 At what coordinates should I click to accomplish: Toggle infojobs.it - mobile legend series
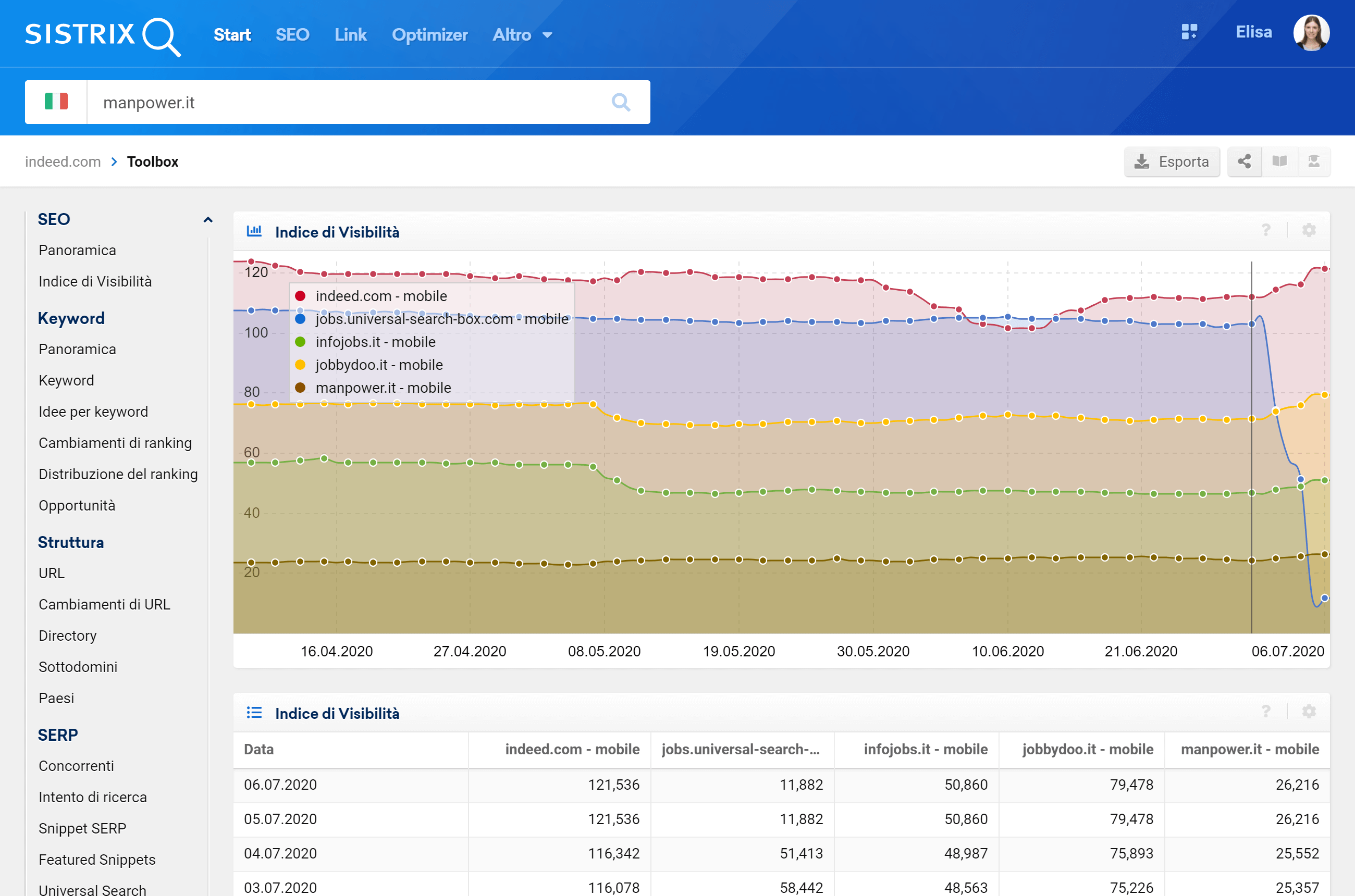[365, 342]
